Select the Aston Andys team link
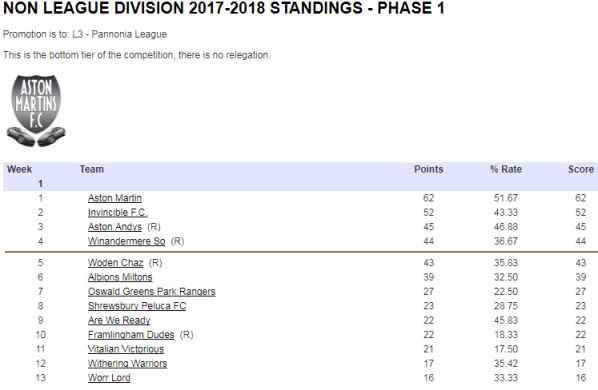Screen dimensions: 598x390 tap(115, 227)
